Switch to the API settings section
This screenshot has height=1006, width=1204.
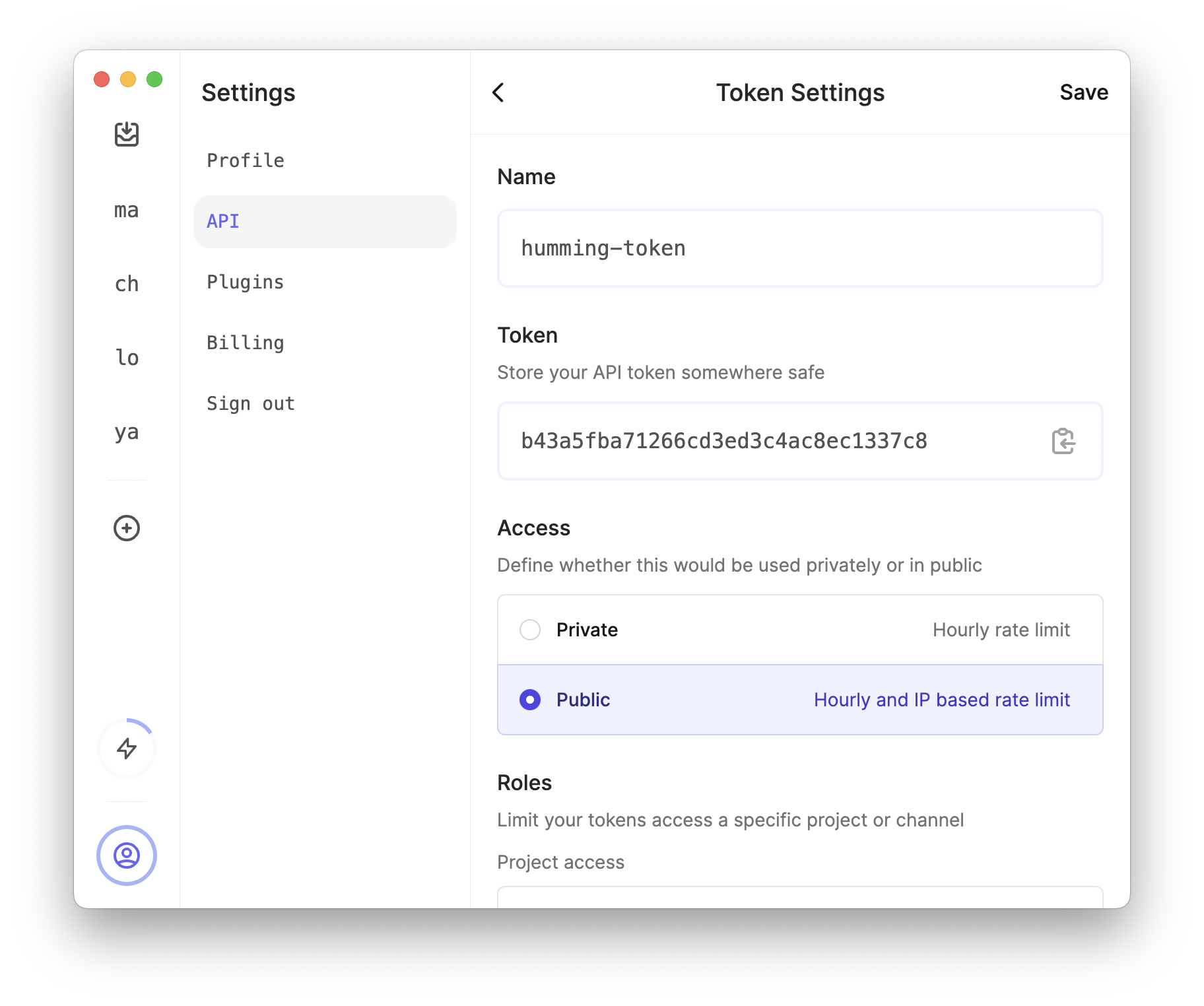coord(223,221)
